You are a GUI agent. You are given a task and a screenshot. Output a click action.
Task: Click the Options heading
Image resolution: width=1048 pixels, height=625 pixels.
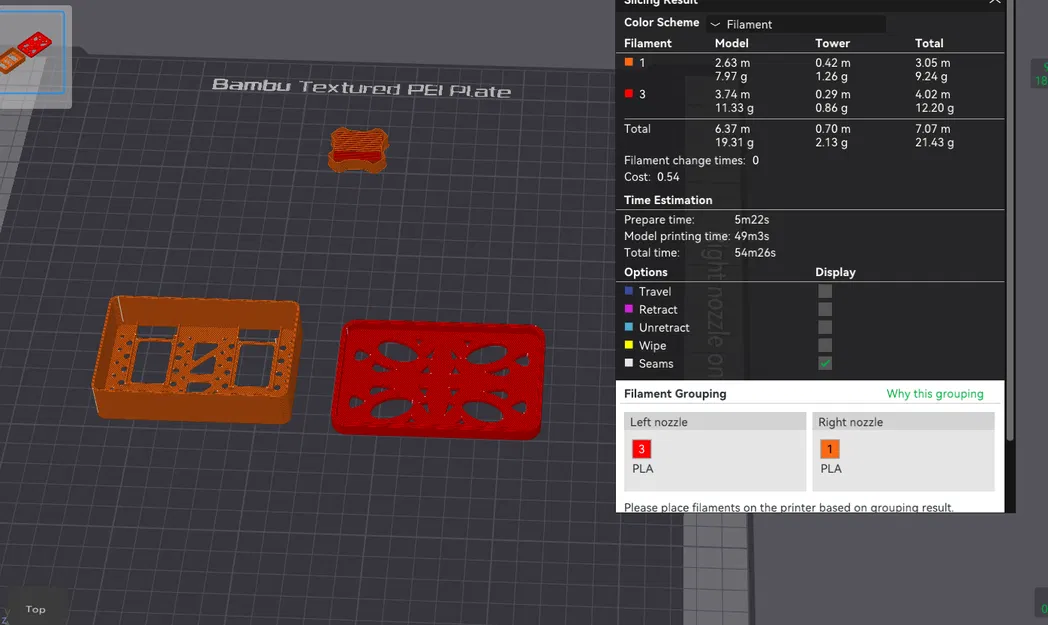pos(646,272)
